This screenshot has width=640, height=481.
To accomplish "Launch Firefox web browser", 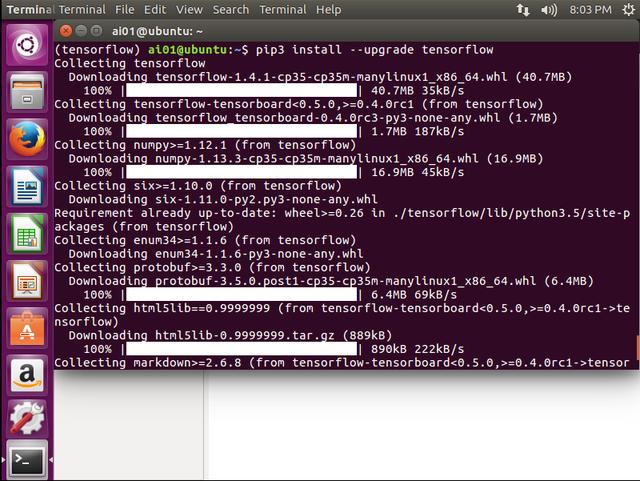I will click(x=27, y=139).
